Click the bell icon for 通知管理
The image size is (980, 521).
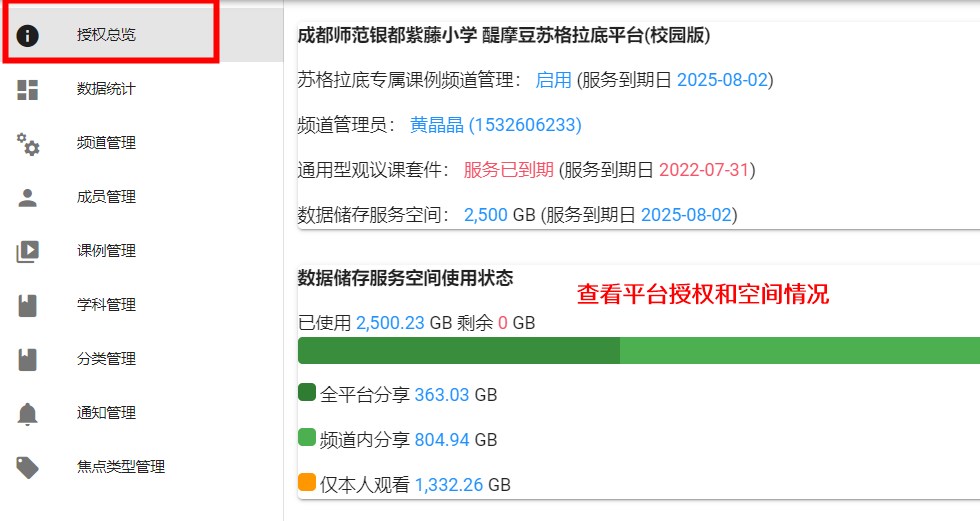tap(28, 413)
